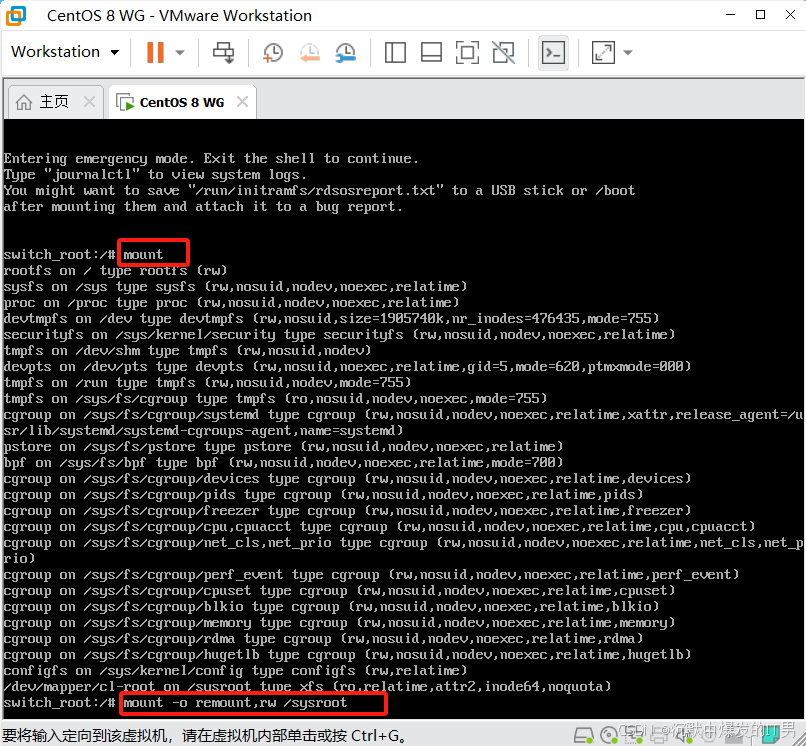Revert the VM to its previous snapshot
This screenshot has height=746, width=806.
point(309,52)
